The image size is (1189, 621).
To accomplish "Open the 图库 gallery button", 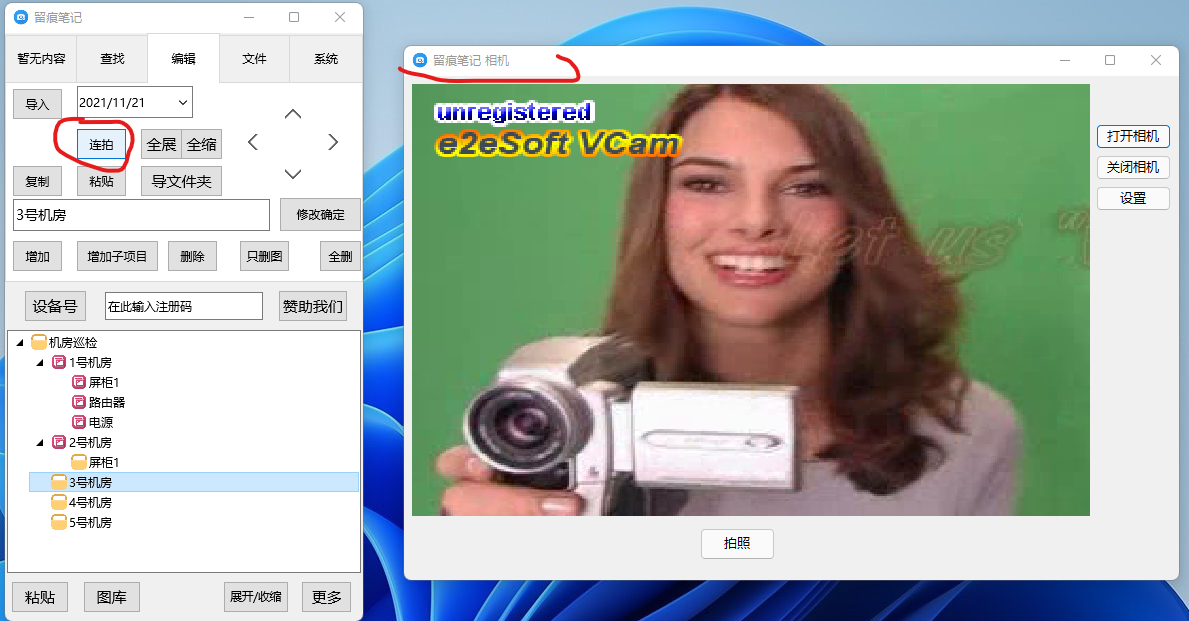I will 111,597.
